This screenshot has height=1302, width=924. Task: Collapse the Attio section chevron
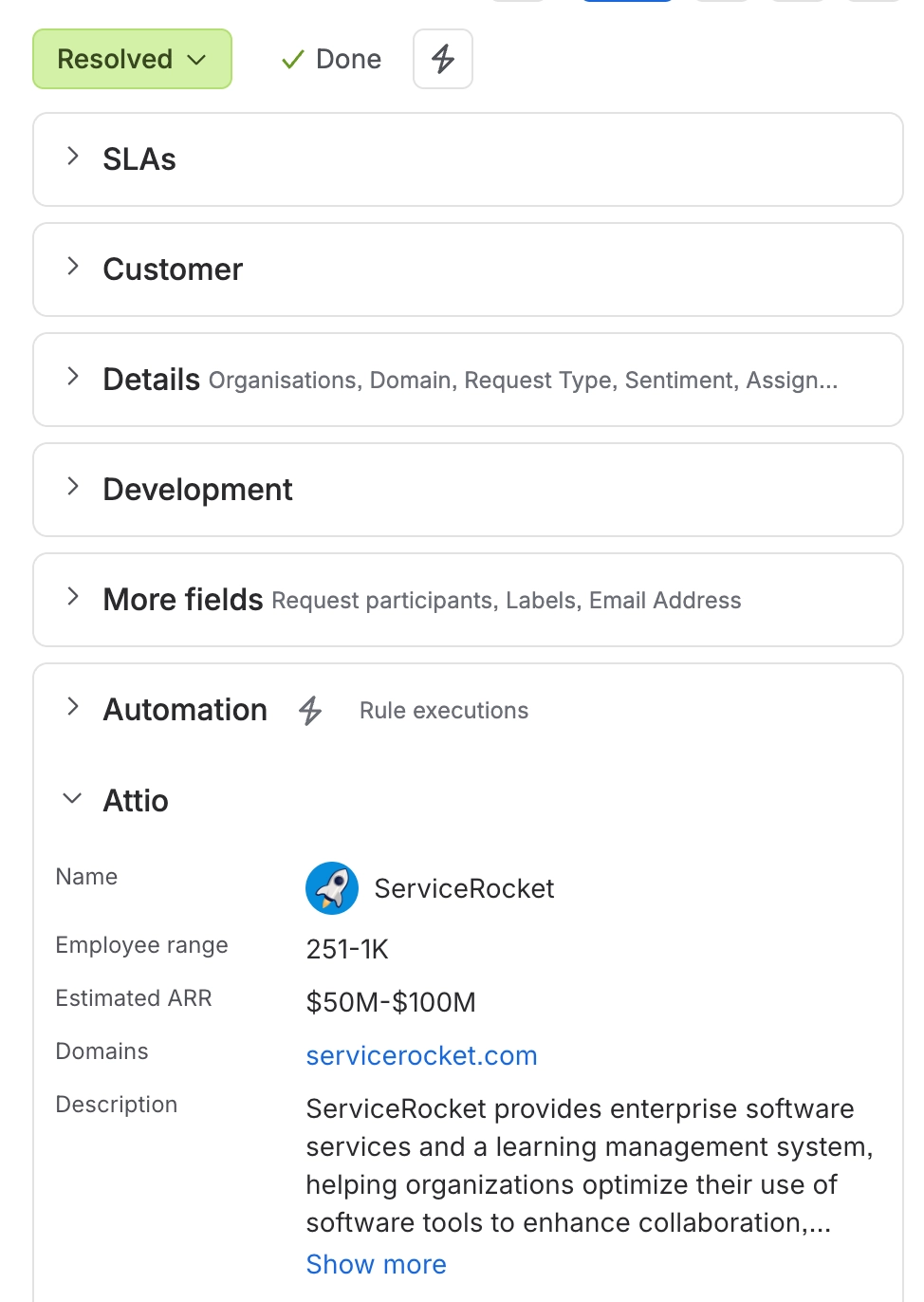point(72,799)
